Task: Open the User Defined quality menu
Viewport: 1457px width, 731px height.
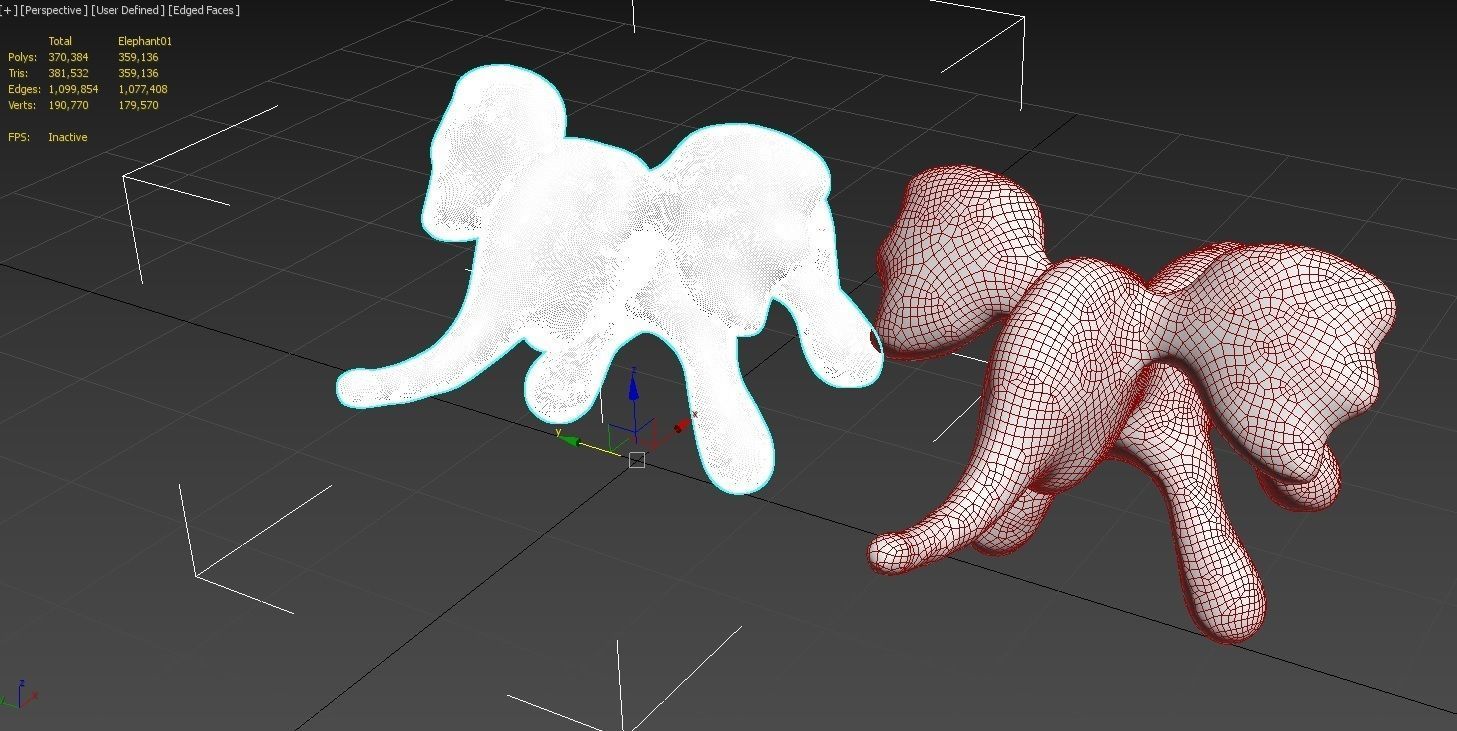Action: (127, 10)
